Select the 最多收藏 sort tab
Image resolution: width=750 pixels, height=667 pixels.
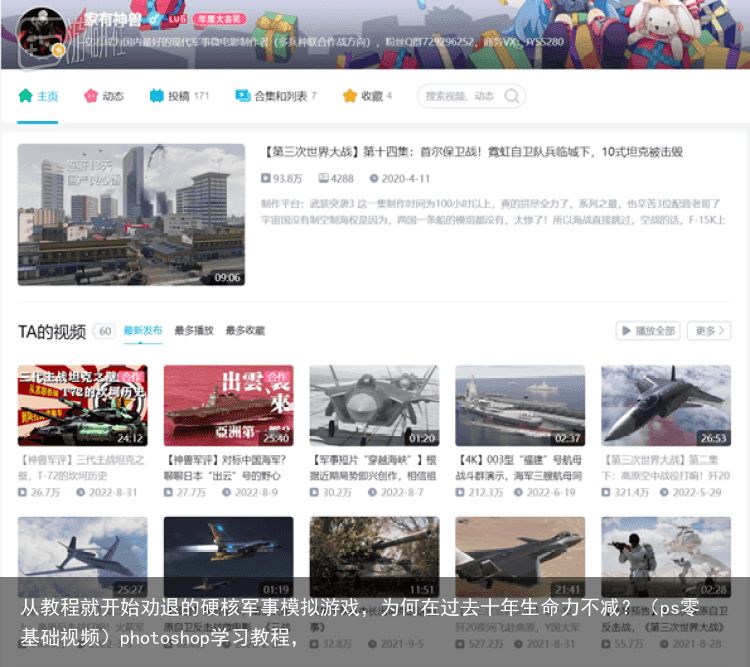245,330
